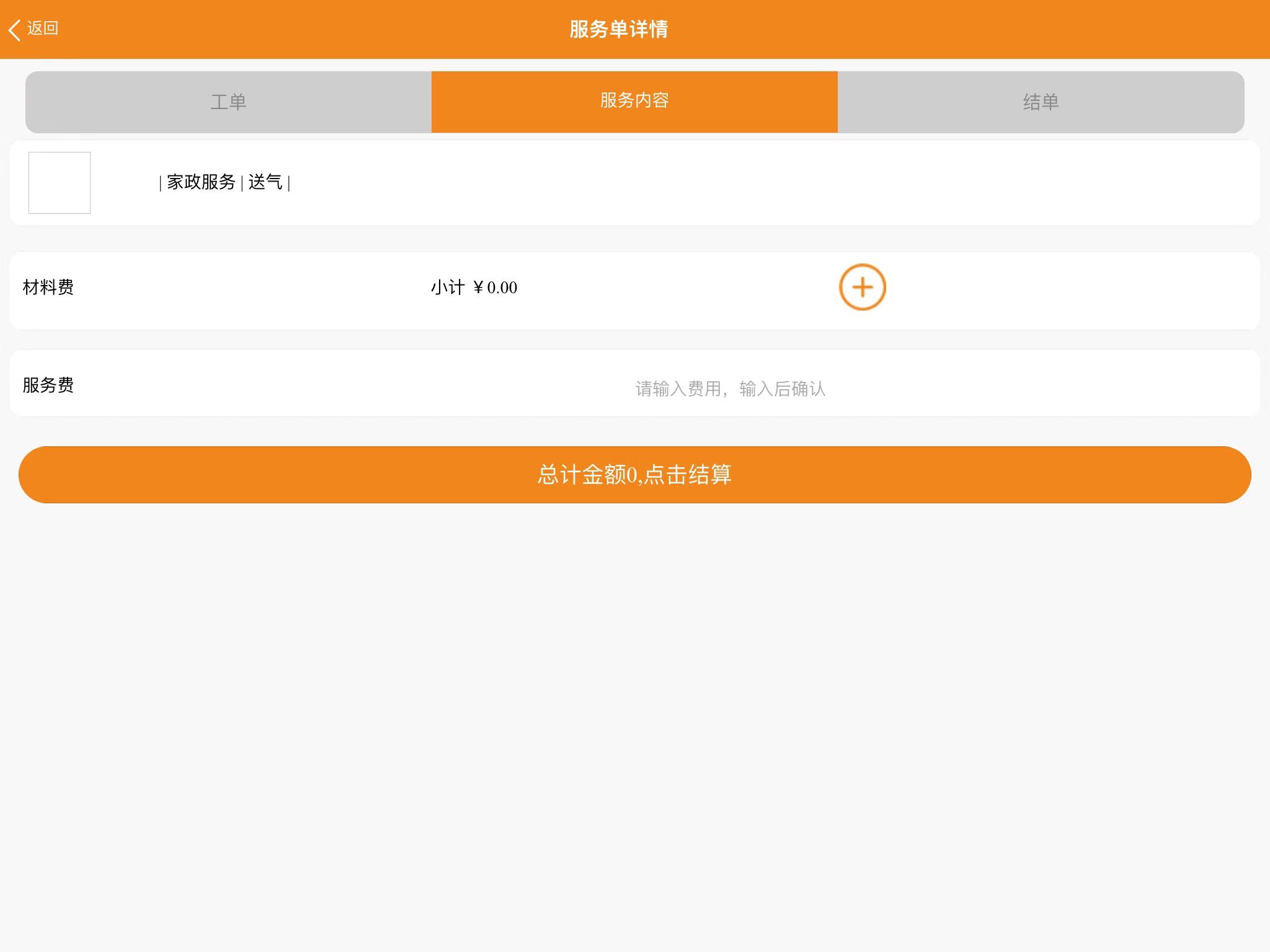Select the 家政服务 category text
Screen dimensions: 1270x952
point(201,182)
